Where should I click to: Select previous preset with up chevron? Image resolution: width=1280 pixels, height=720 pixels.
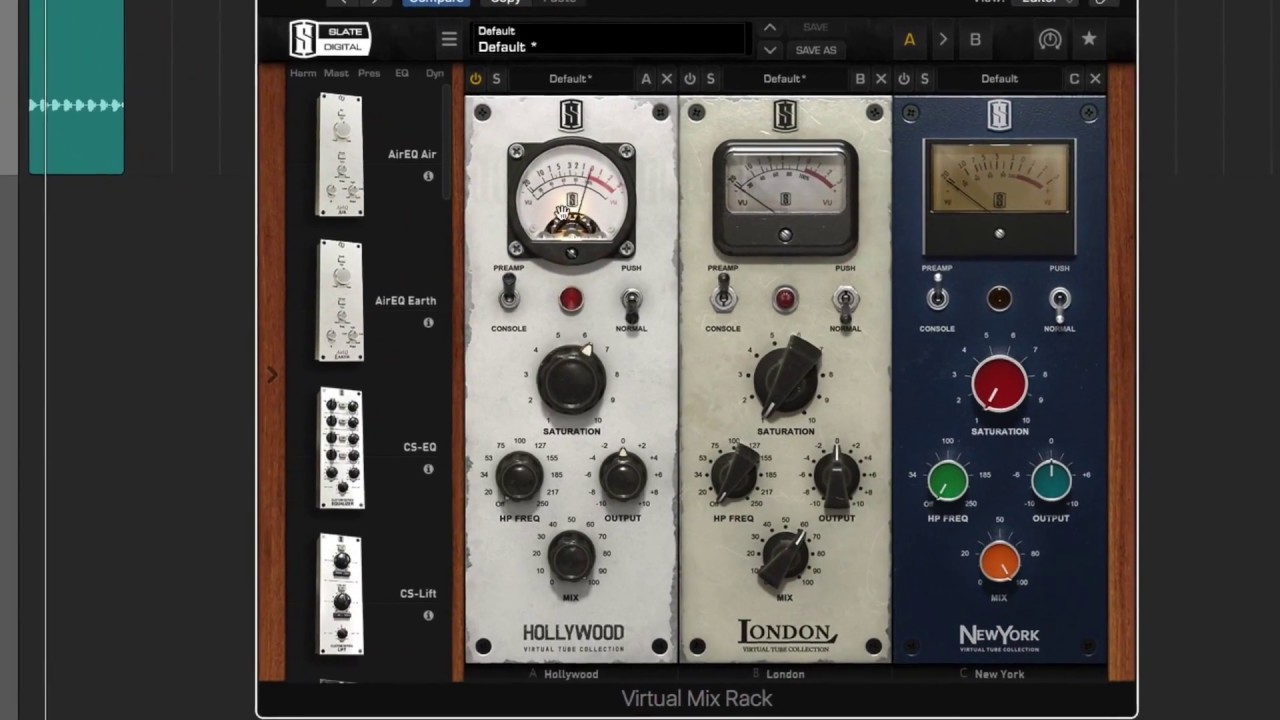pyautogui.click(x=769, y=28)
